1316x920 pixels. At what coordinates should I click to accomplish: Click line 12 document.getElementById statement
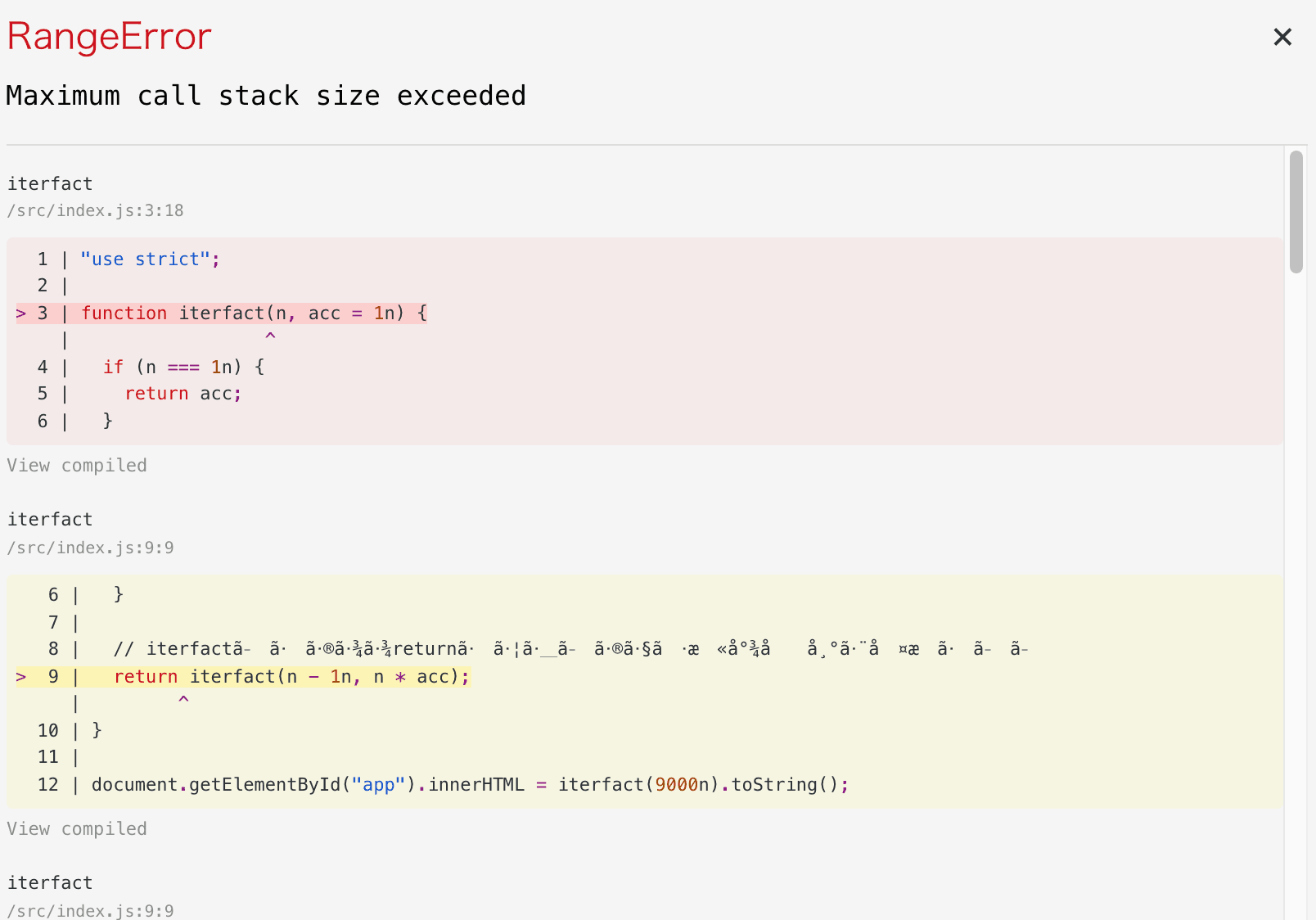point(327,784)
